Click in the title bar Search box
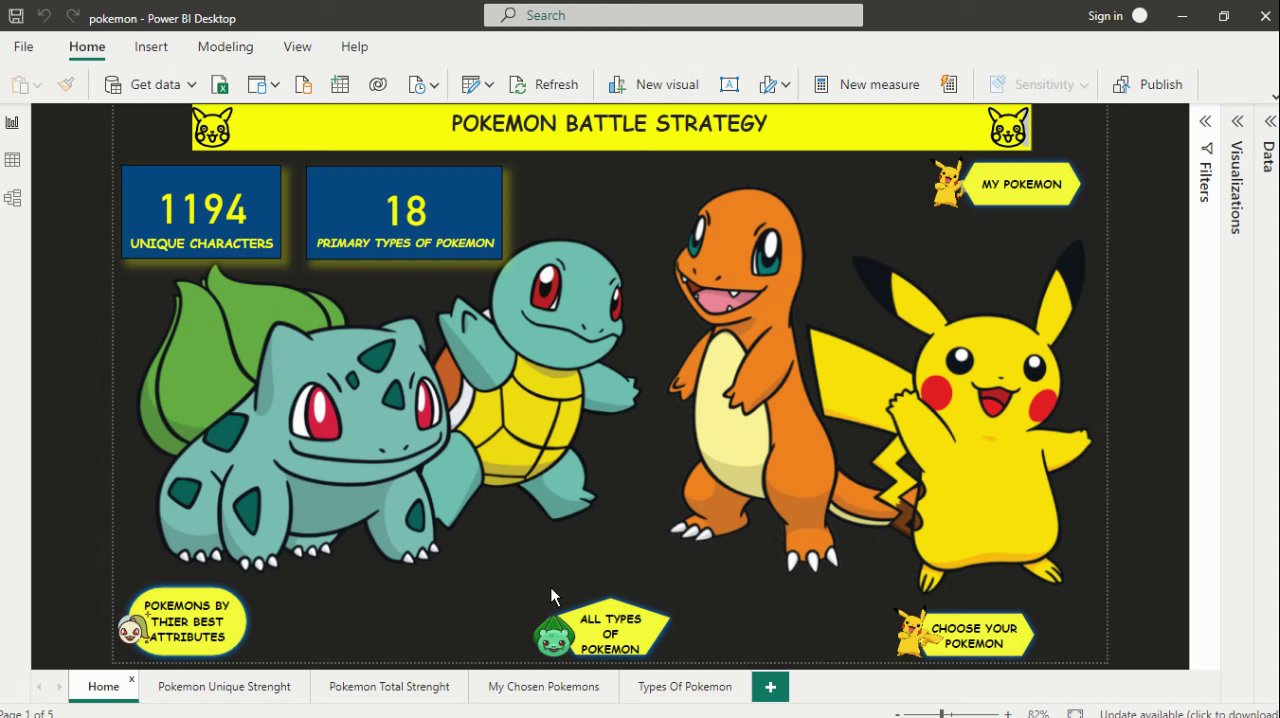The height and width of the screenshot is (718, 1280). click(673, 16)
